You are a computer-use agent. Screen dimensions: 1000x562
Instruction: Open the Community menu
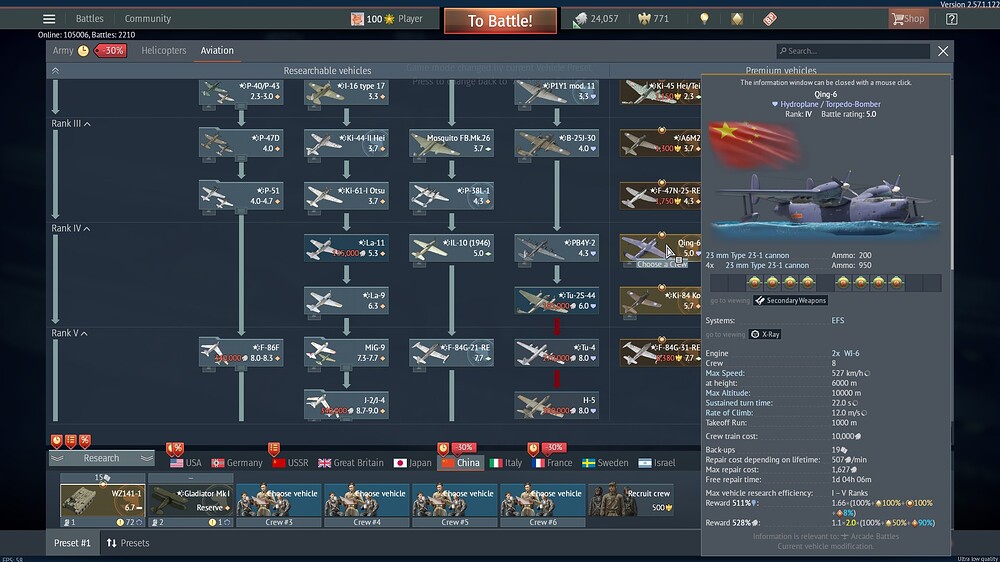[x=147, y=18]
